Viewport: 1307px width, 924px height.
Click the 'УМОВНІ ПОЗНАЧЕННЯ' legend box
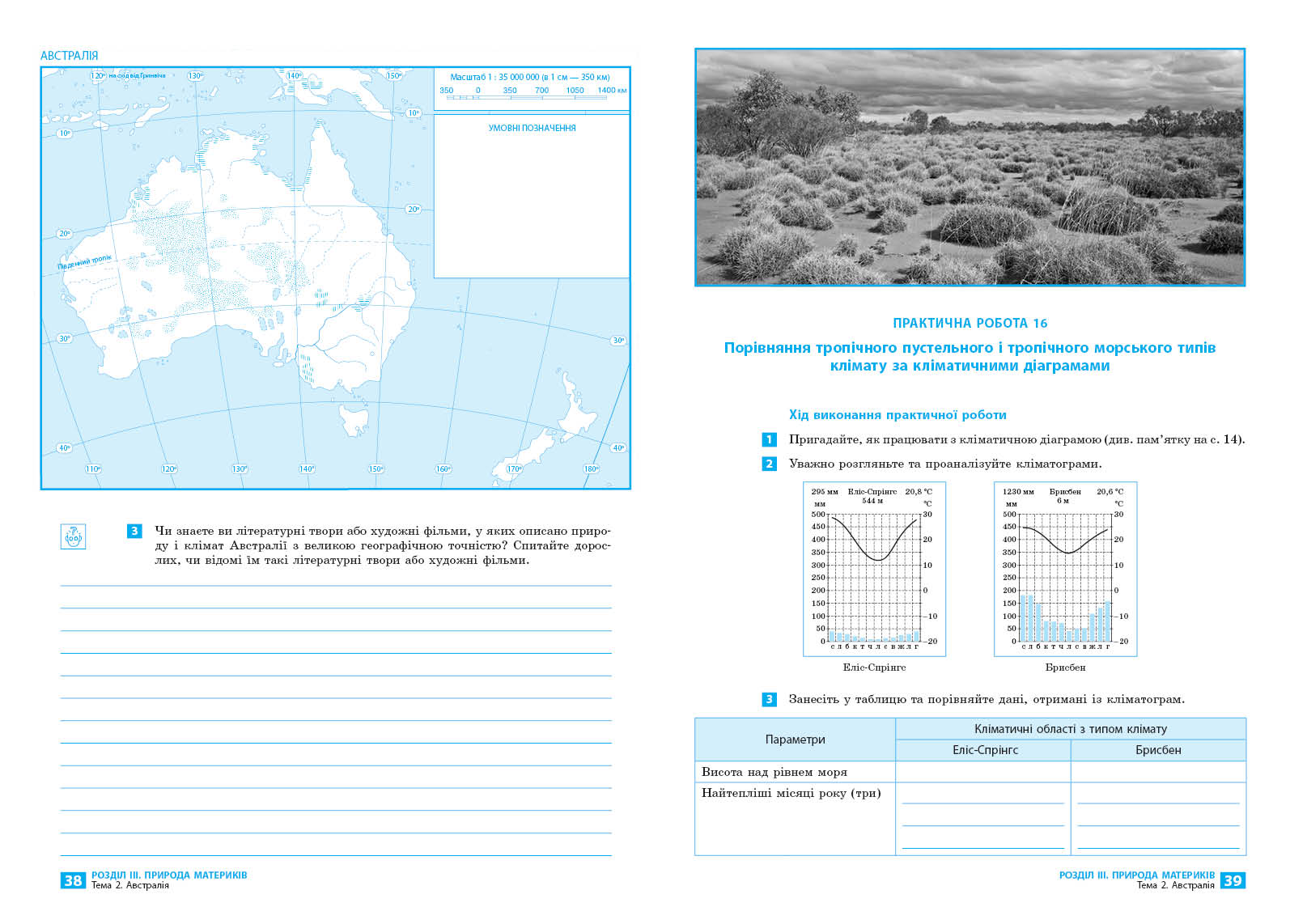(532, 196)
